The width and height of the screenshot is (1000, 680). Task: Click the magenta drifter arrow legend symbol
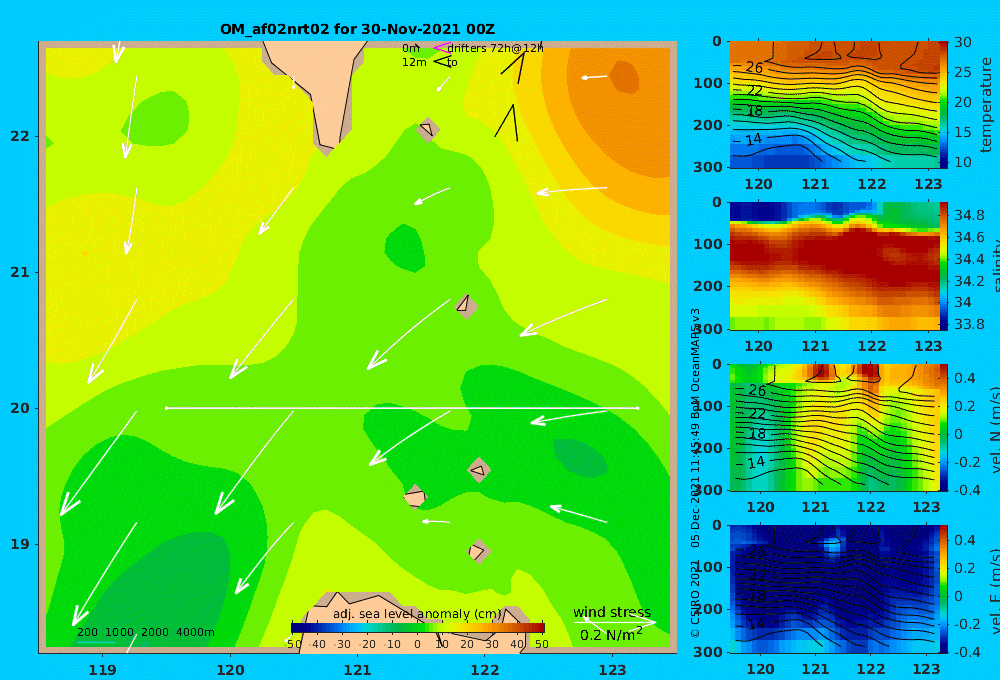[442, 48]
